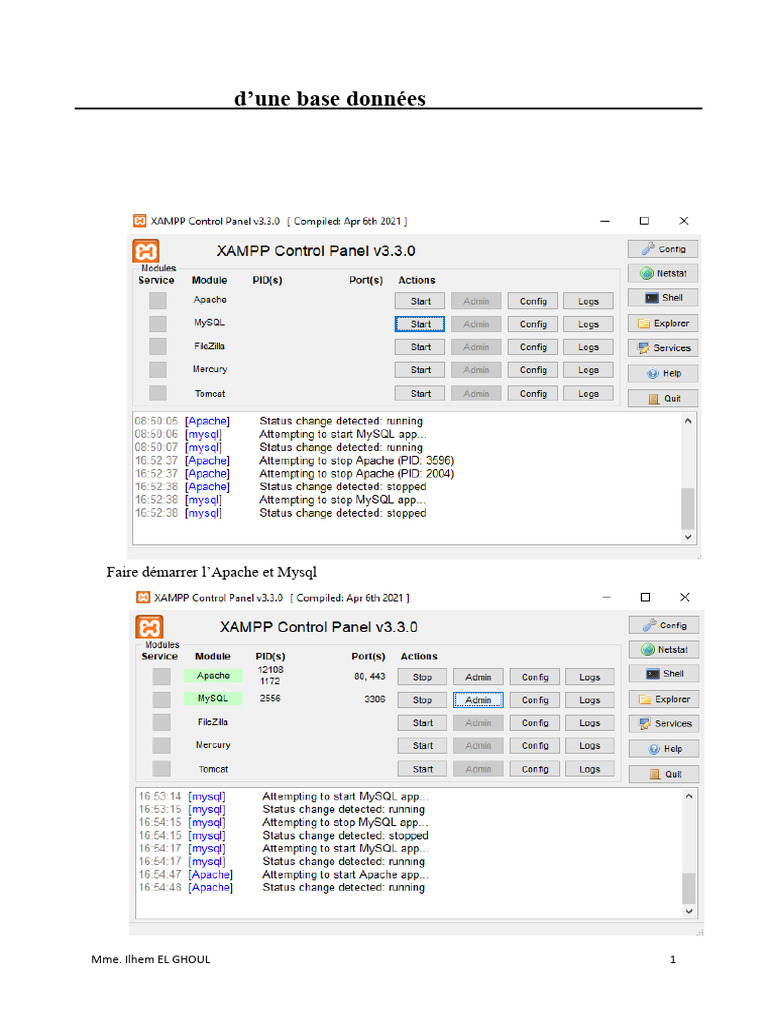Screen dimensions: 768x1024
Task: Click bottom log scrollbar down arrow
Action: tap(689, 911)
